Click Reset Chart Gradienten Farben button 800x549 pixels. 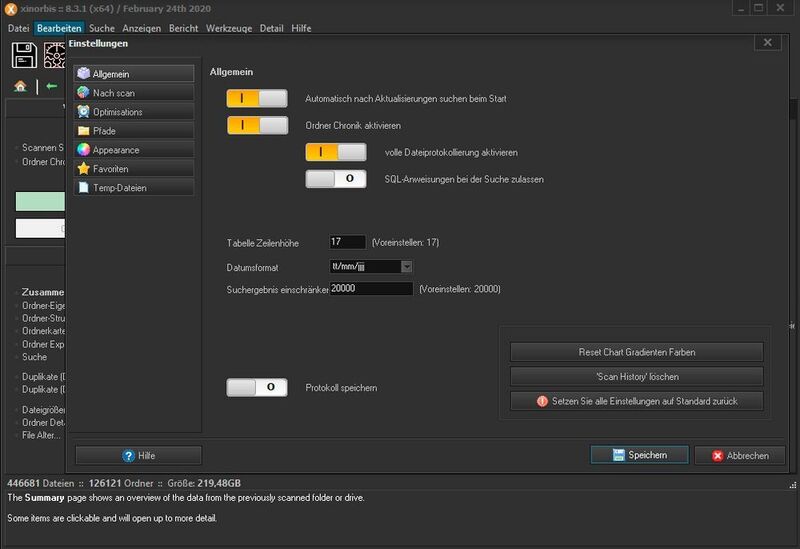click(636, 352)
